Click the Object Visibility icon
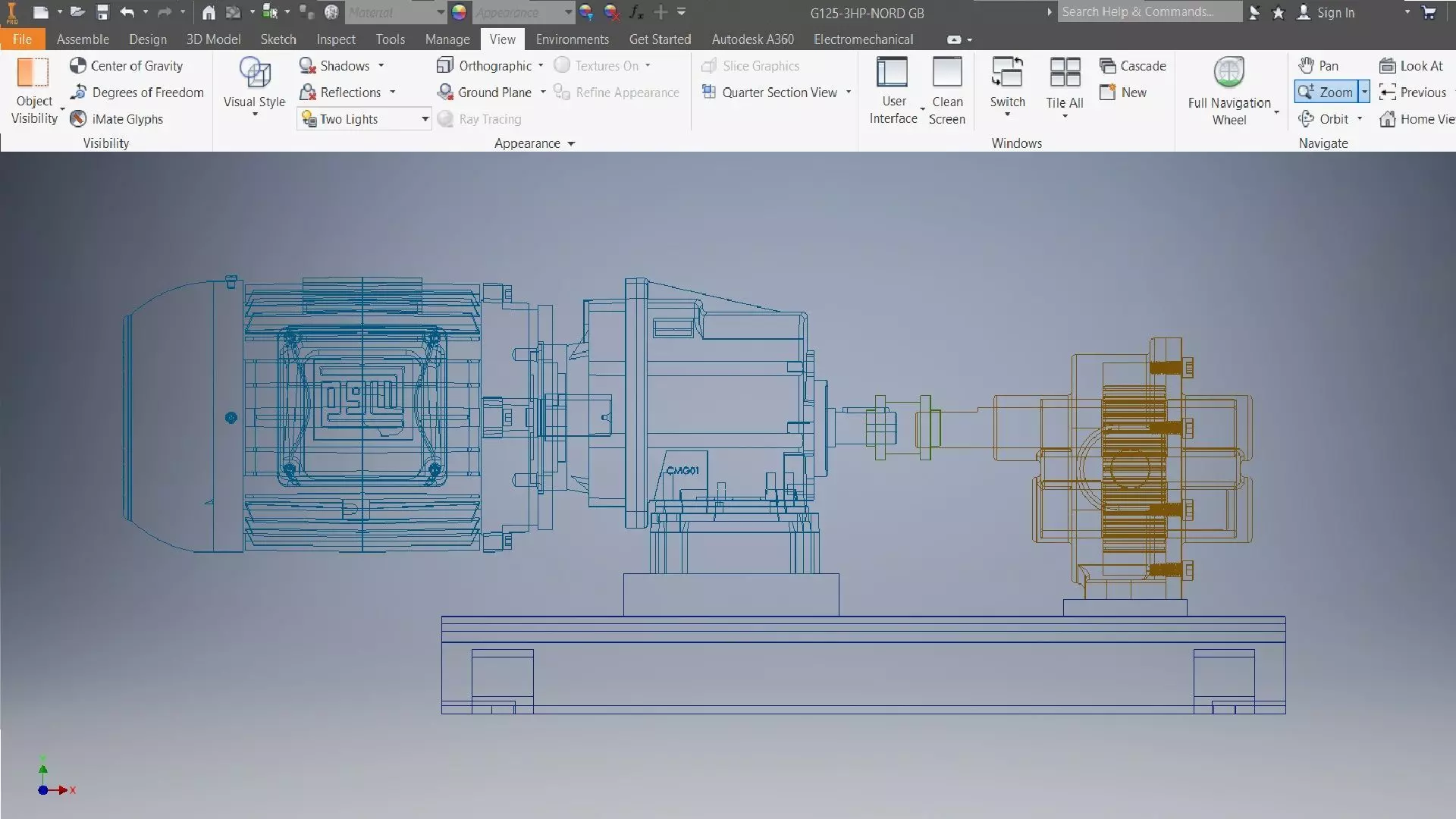Viewport: 1456px width, 819px height. coord(33,74)
